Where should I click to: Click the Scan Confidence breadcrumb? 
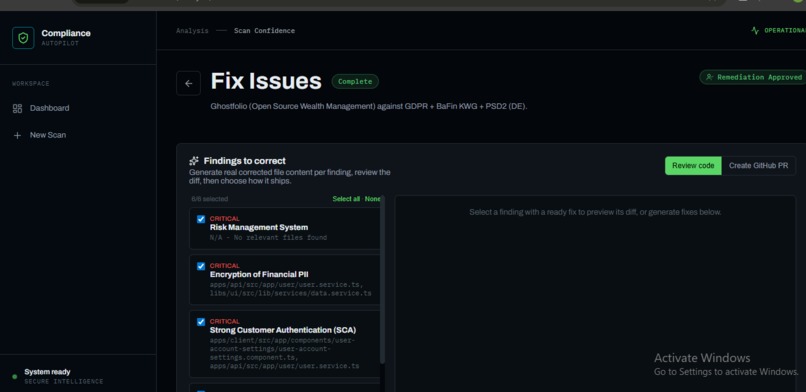(x=264, y=31)
